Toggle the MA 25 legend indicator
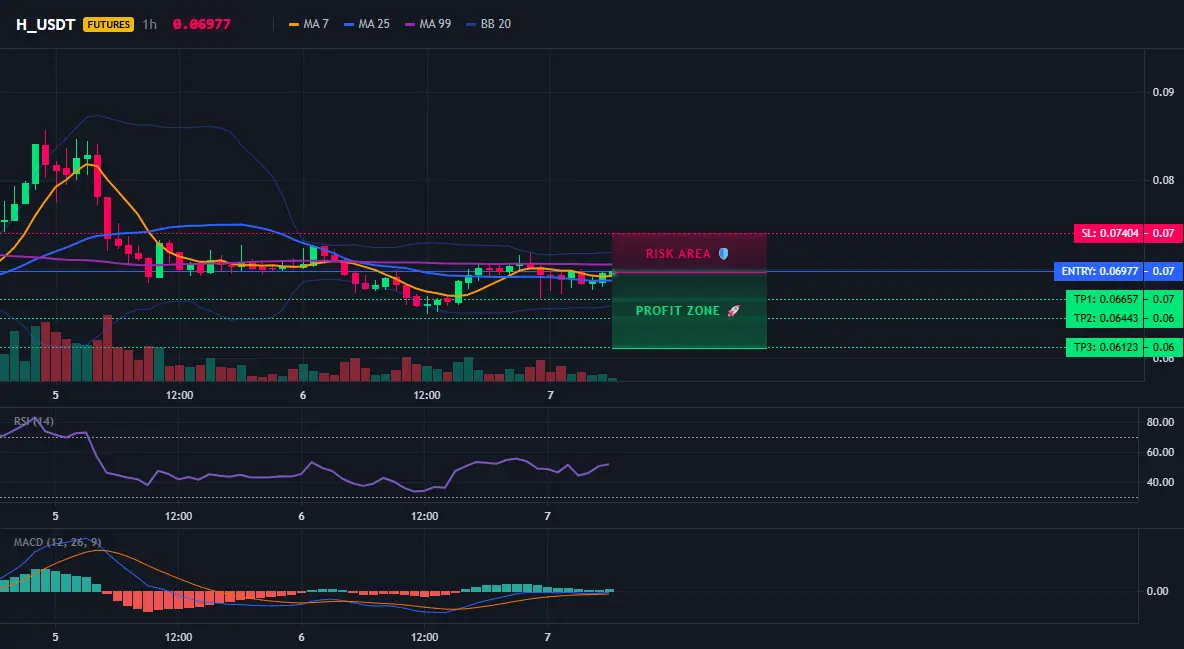 point(367,24)
